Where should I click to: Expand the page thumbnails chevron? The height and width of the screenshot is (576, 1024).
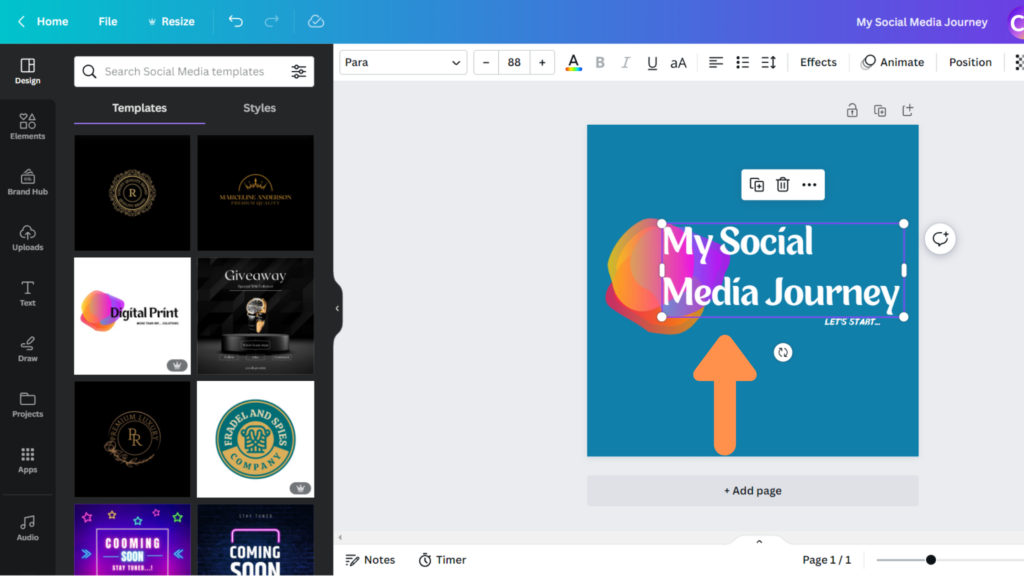(759, 541)
